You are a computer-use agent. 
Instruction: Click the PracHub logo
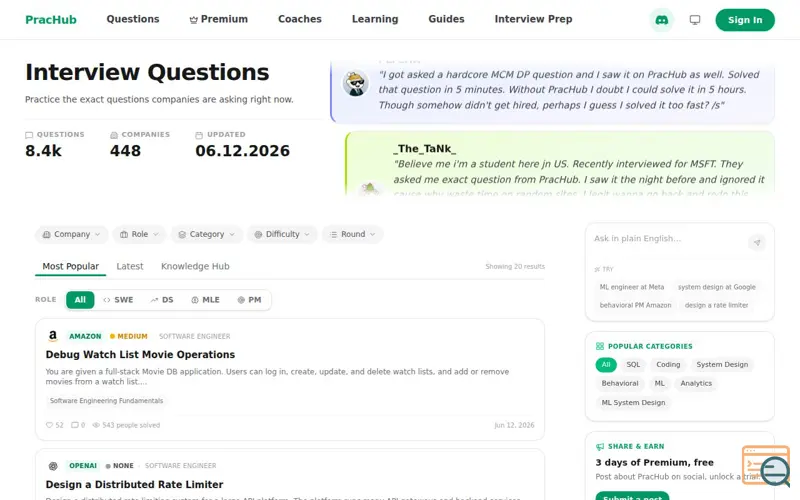(51, 20)
